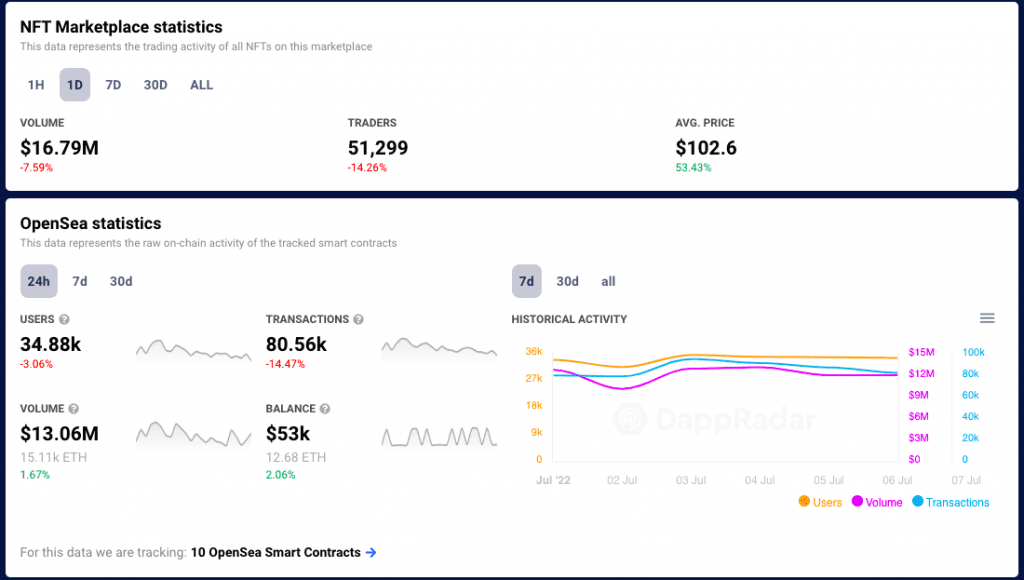Click the 51,299 traders value
The width and height of the screenshot is (1024, 580).
click(377, 148)
